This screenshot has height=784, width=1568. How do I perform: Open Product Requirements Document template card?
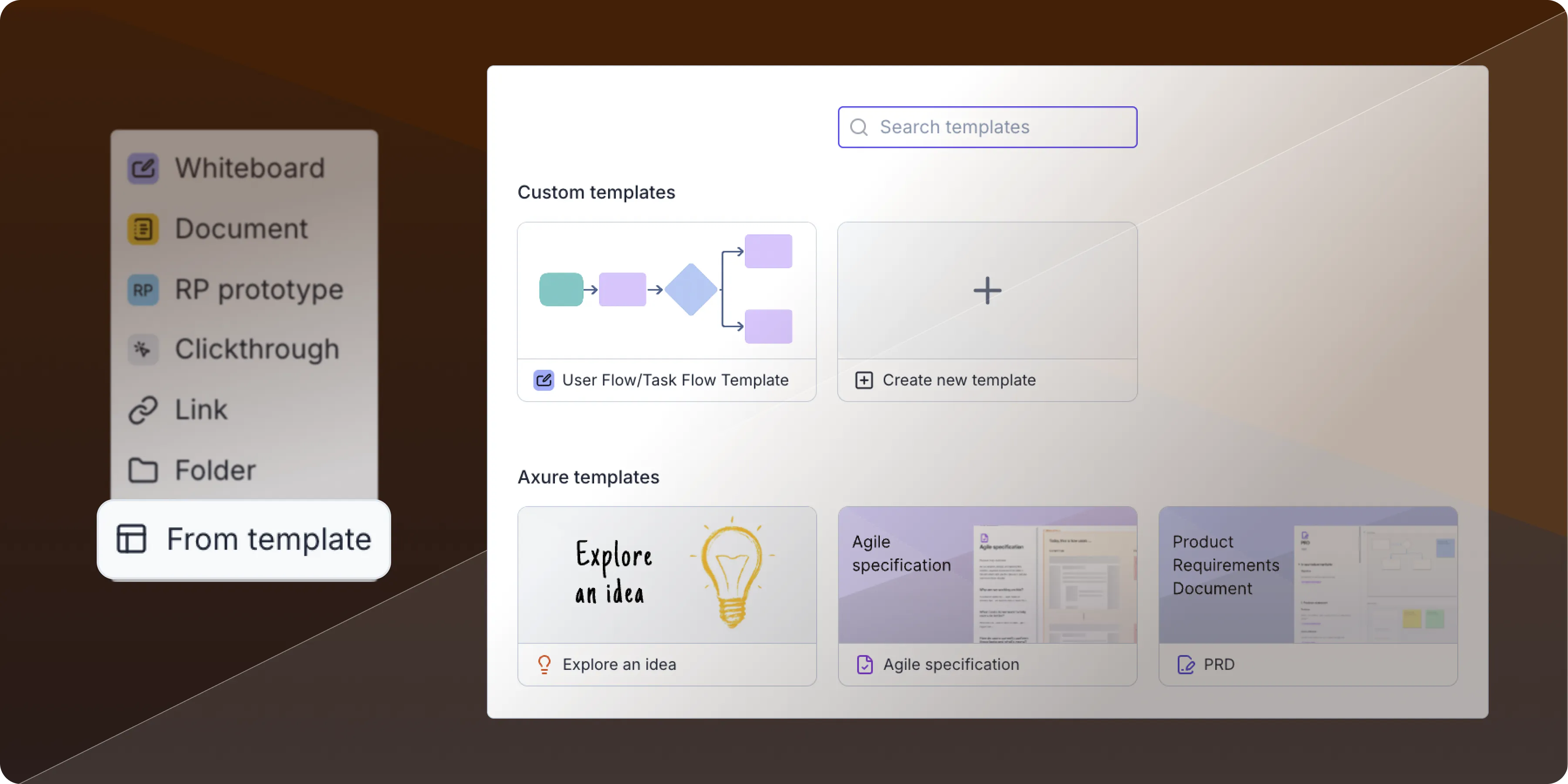[x=1308, y=575]
